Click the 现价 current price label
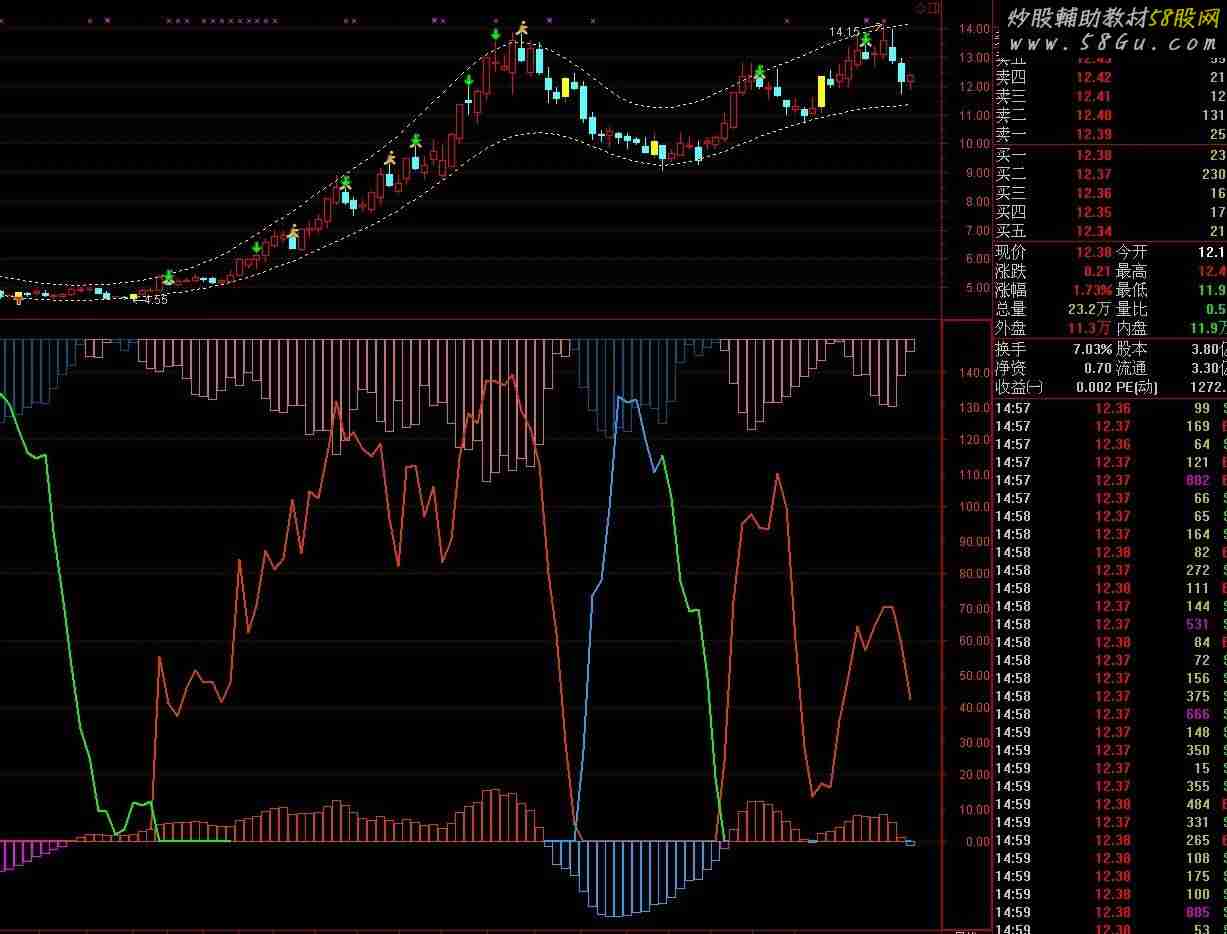The image size is (1227, 934). [x=1011, y=252]
